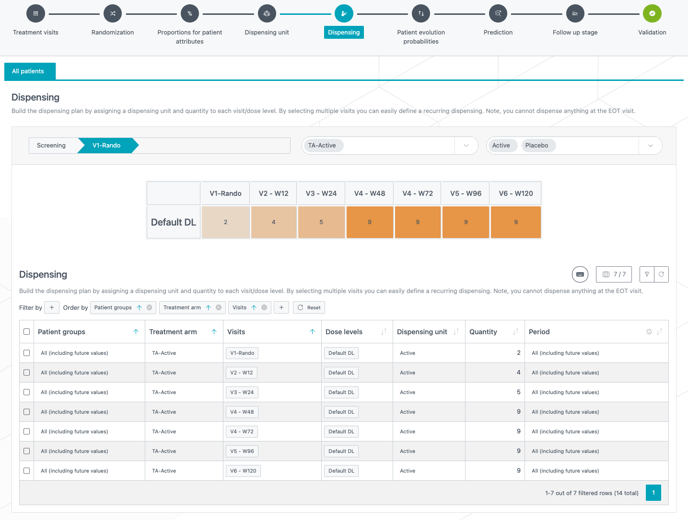Switch to the All patients tab
688x520 pixels.
[x=29, y=71]
